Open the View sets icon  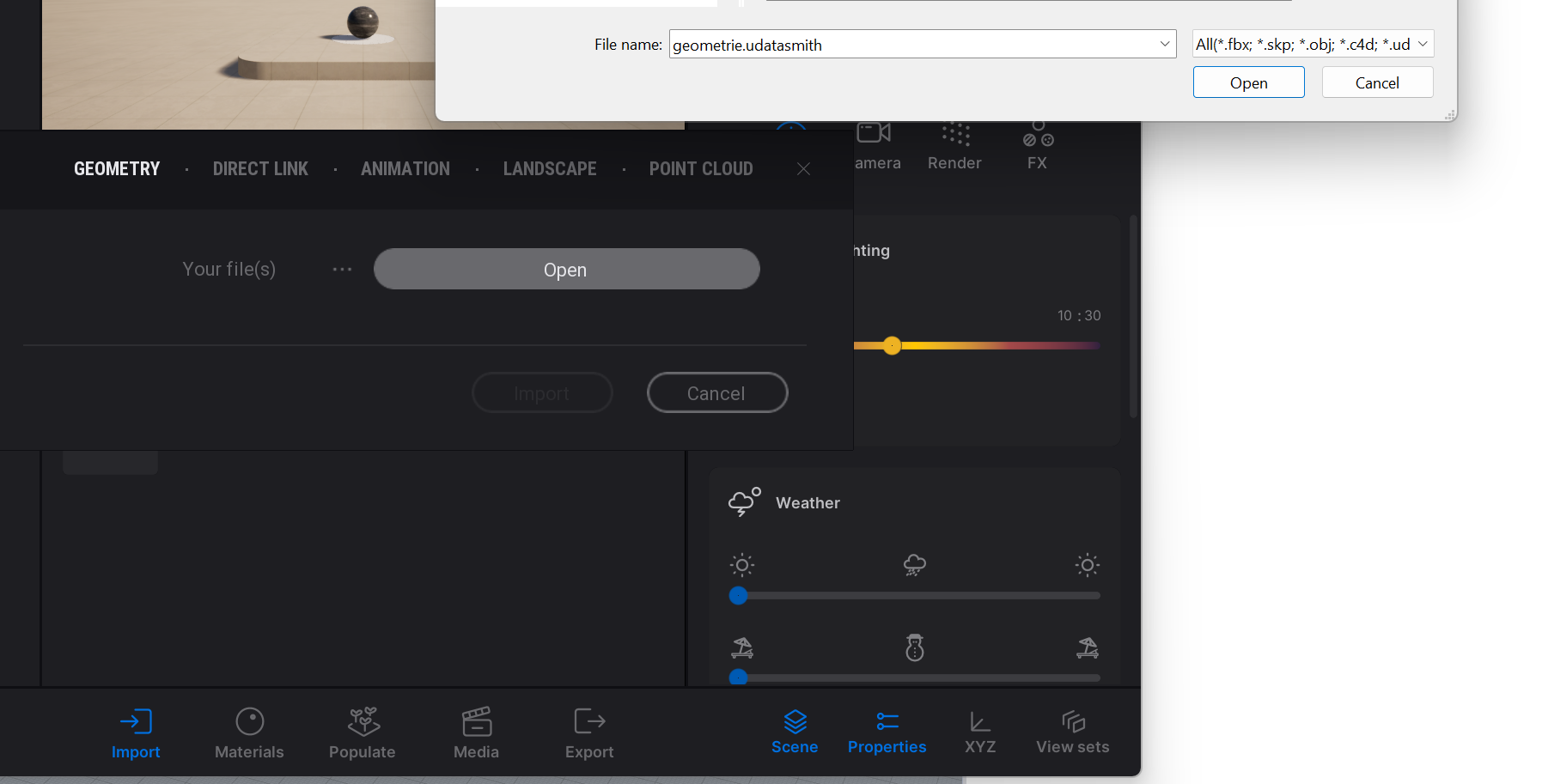[x=1072, y=722]
